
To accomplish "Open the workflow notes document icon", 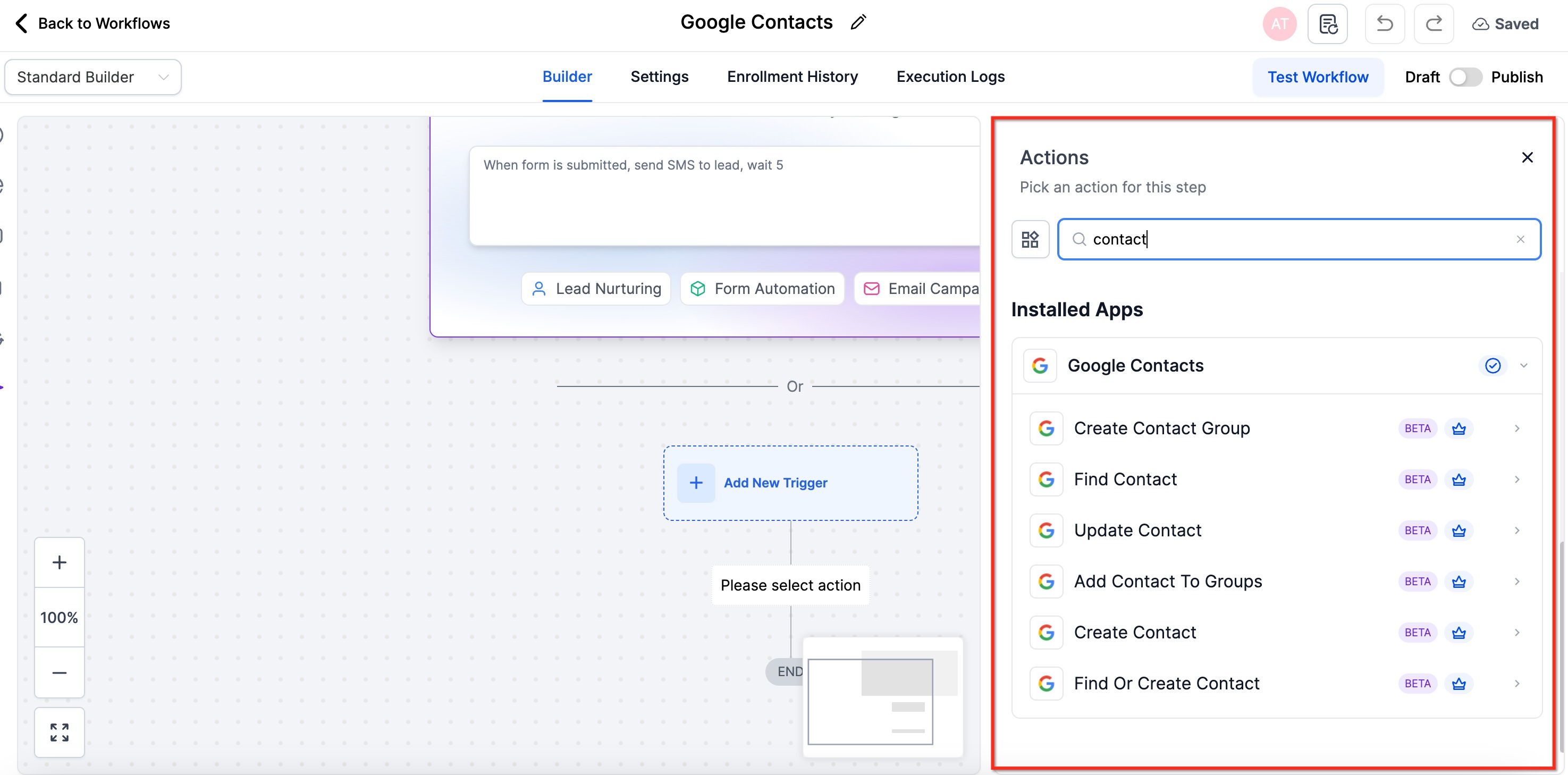I will (x=1328, y=24).
